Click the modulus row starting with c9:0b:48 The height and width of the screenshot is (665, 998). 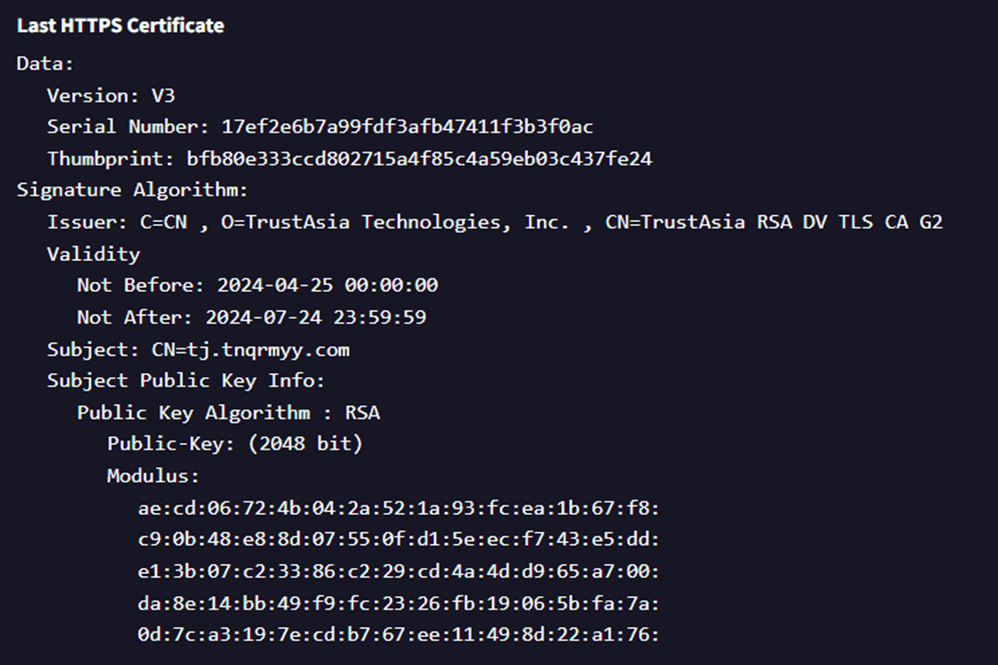coord(398,539)
